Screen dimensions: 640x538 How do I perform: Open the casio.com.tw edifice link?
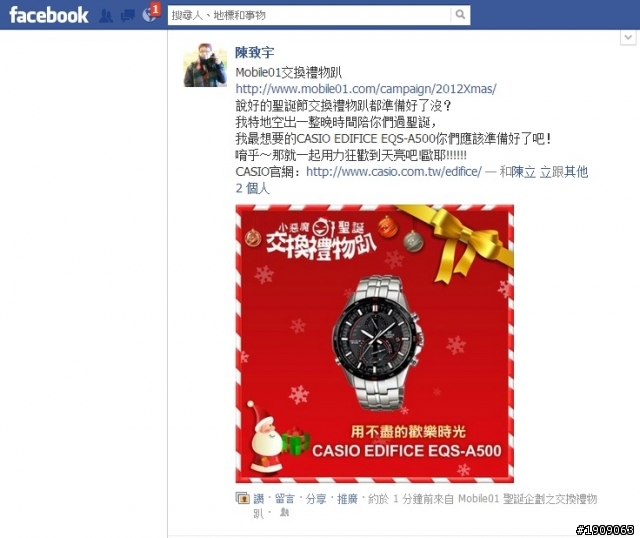(x=394, y=172)
